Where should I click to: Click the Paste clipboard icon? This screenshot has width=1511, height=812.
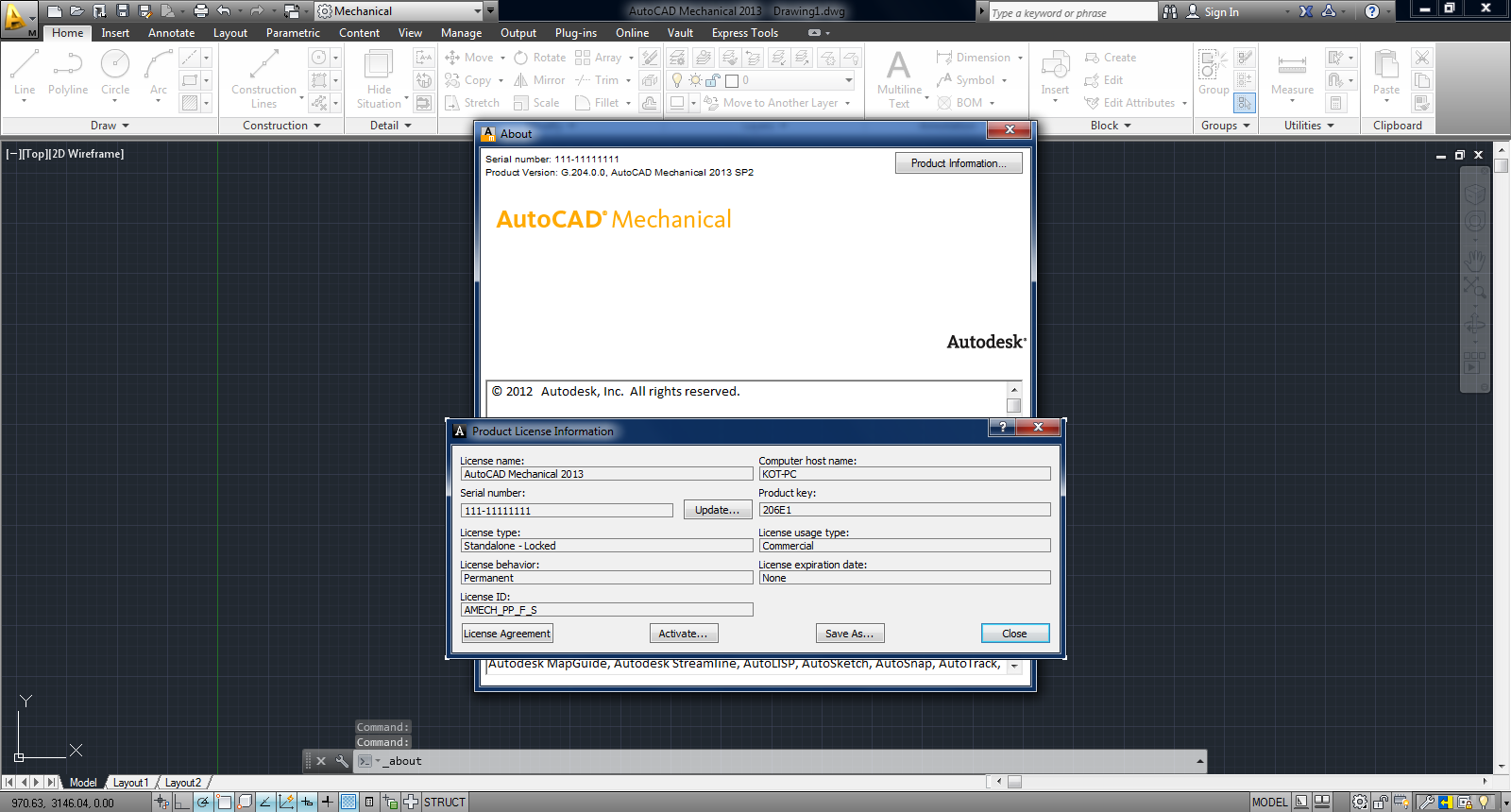coord(1386,74)
